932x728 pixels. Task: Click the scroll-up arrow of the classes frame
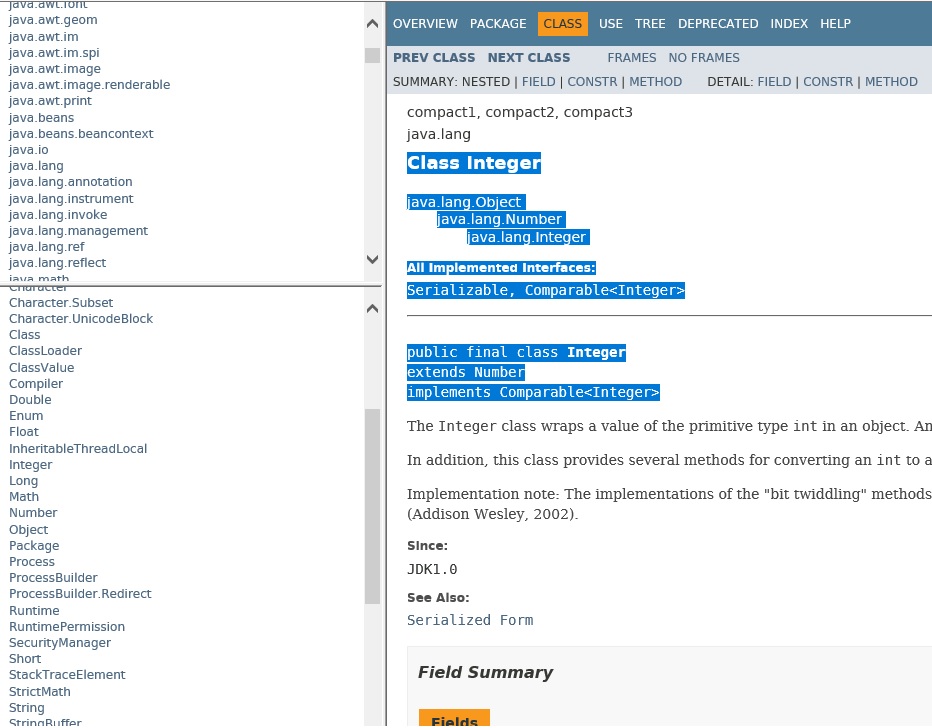(x=373, y=308)
